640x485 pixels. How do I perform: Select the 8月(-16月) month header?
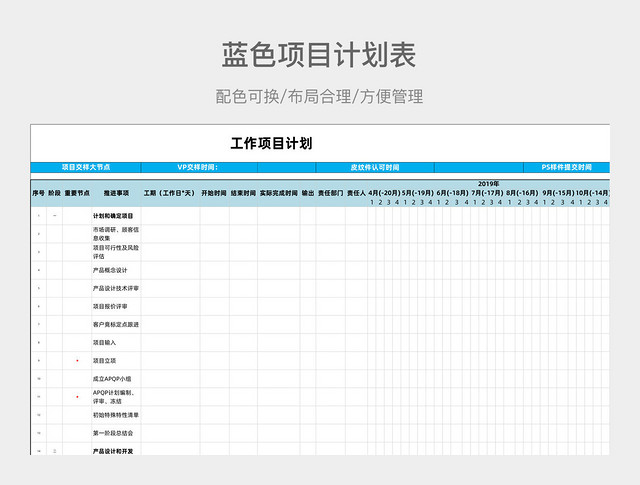(522, 193)
